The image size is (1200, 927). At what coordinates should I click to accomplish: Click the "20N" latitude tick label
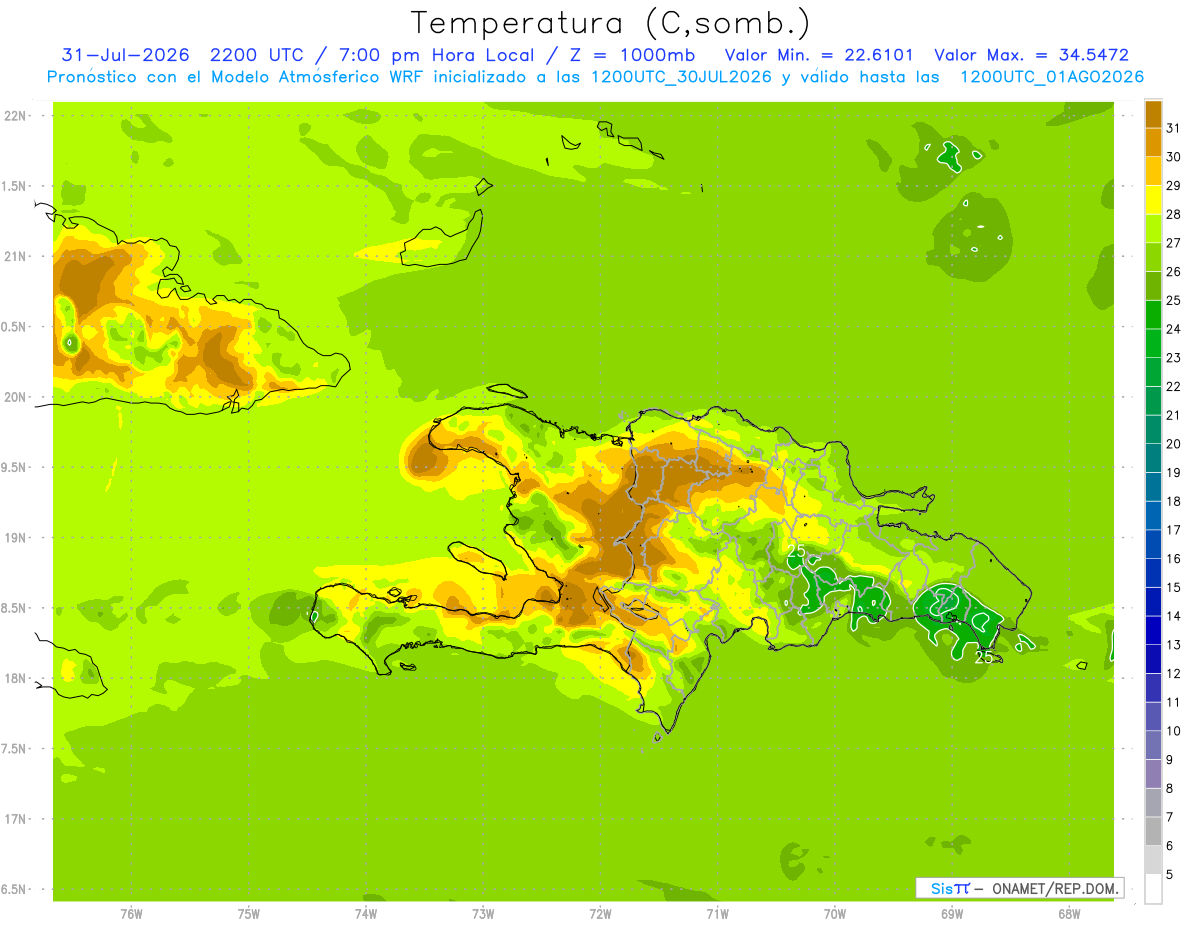pos(15,397)
